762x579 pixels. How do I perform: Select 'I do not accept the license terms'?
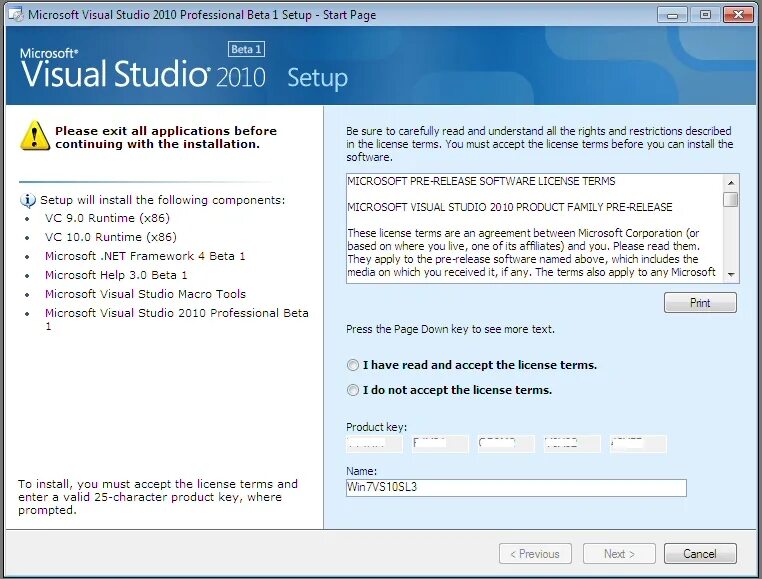(x=352, y=390)
